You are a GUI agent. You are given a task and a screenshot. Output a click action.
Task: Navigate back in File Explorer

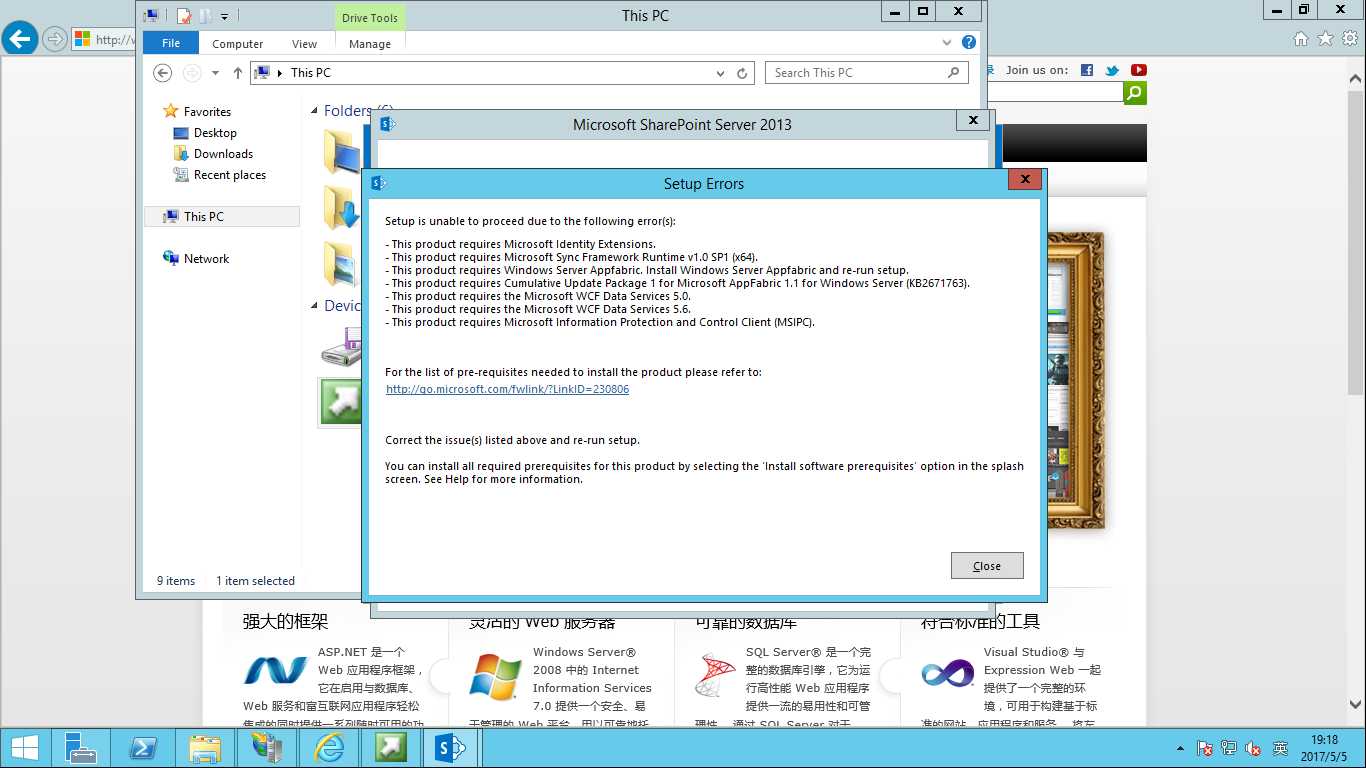163,73
